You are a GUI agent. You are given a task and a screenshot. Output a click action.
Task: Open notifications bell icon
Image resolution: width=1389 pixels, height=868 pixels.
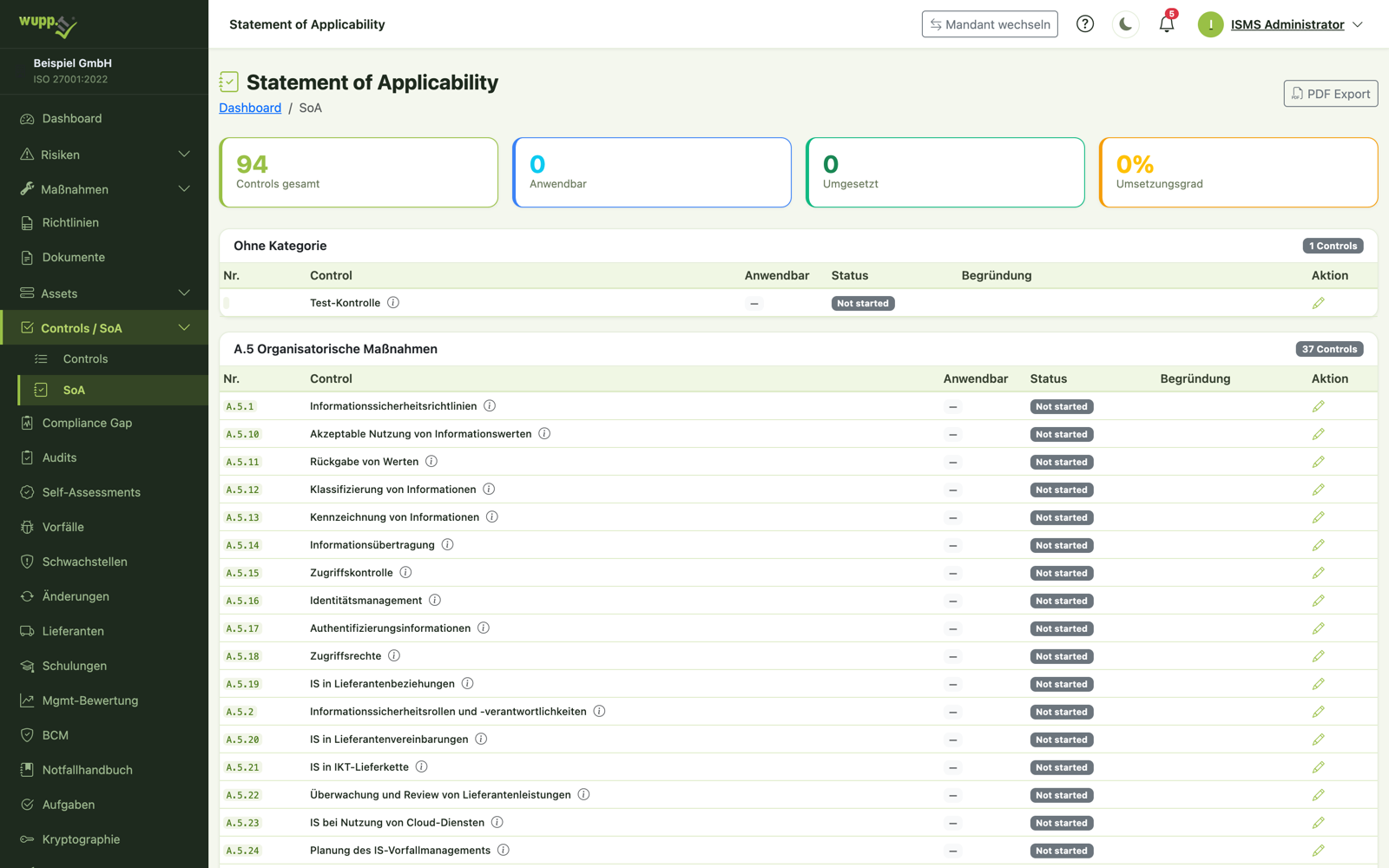(x=1167, y=24)
